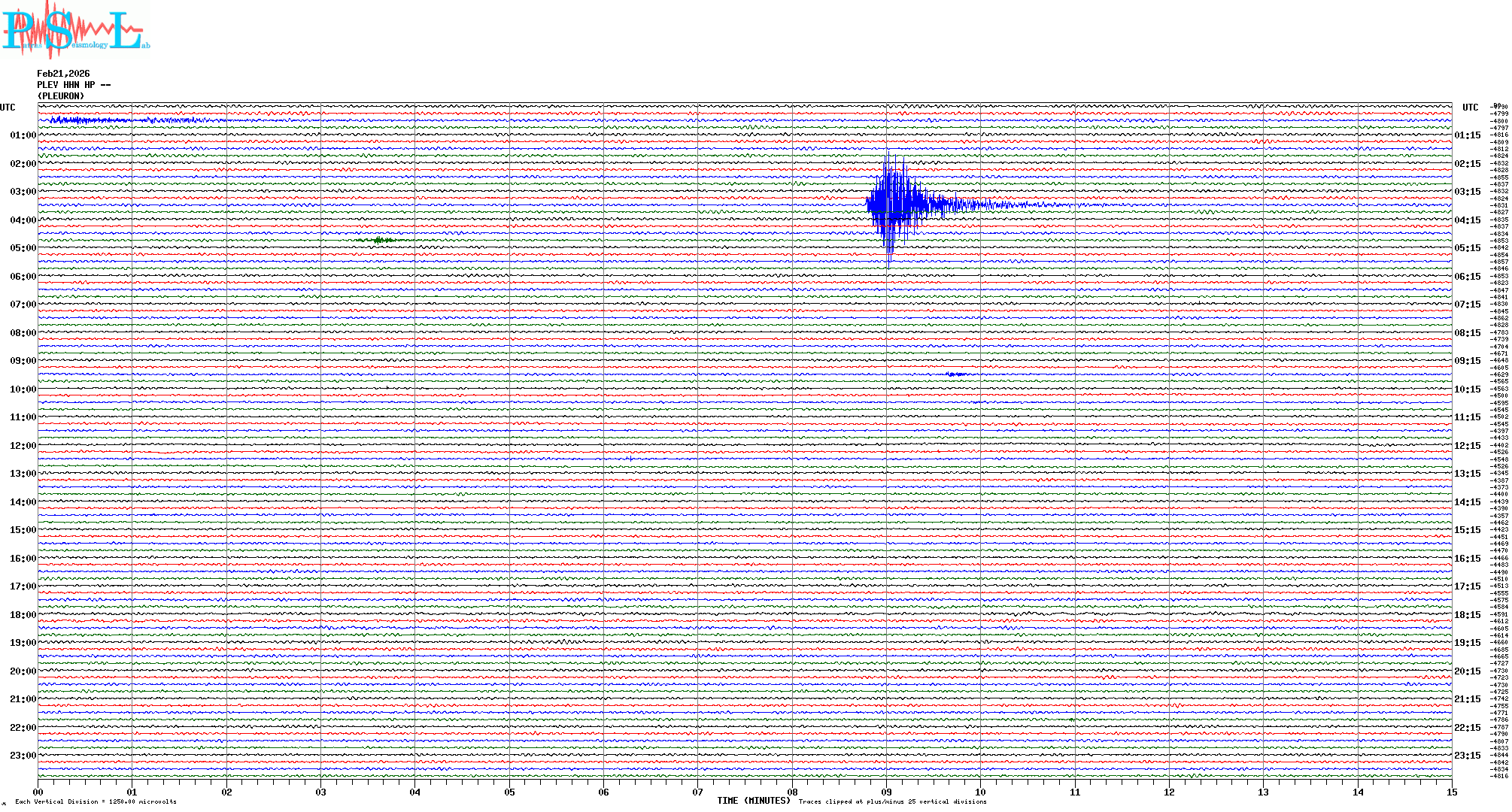This screenshot has width=1512, height=812.
Task: Click the UTC label at top right
Action: pyautogui.click(x=1470, y=108)
